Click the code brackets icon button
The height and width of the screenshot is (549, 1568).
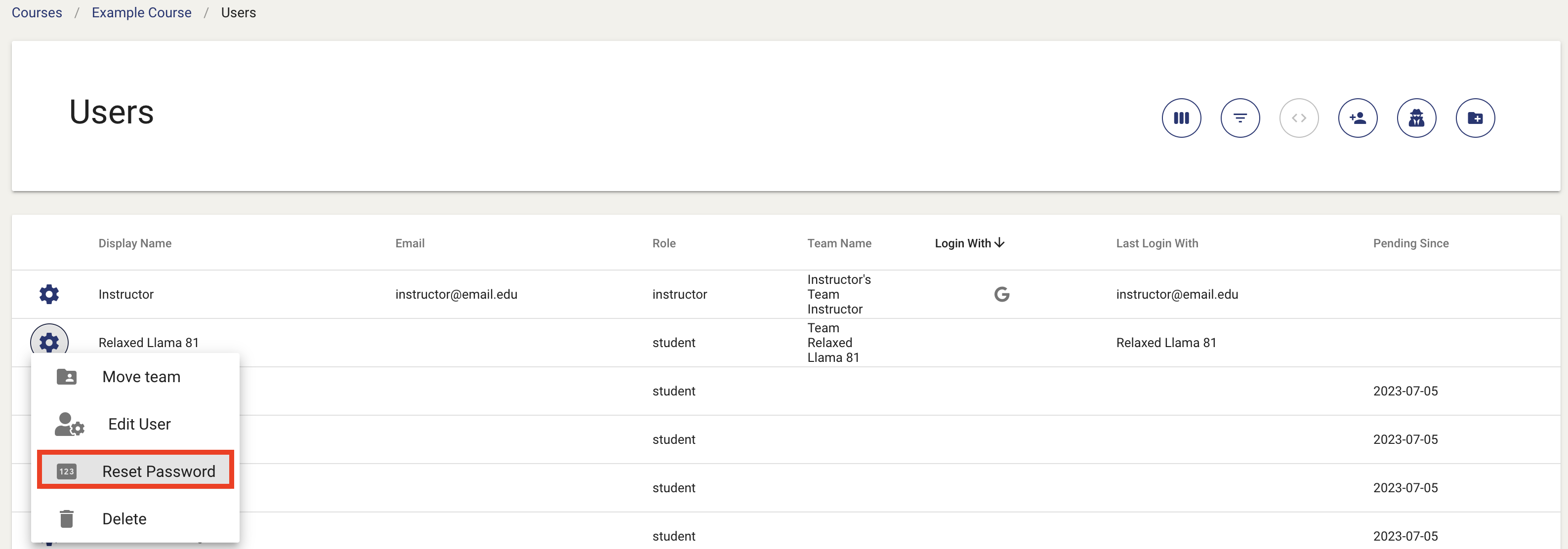pos(1298,118)
